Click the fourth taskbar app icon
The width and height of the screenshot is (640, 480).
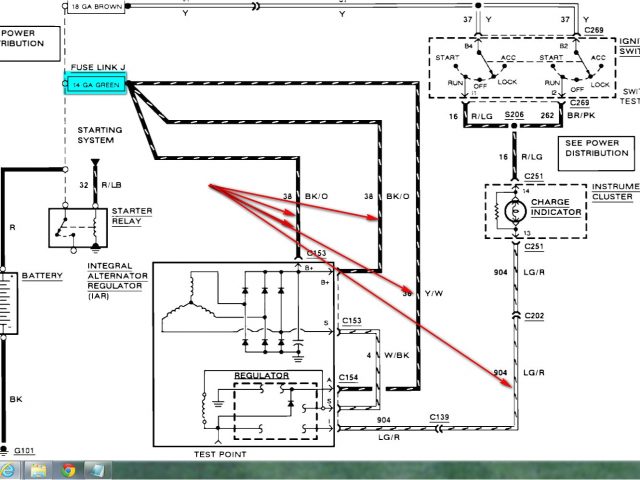[x=99, y=469]
